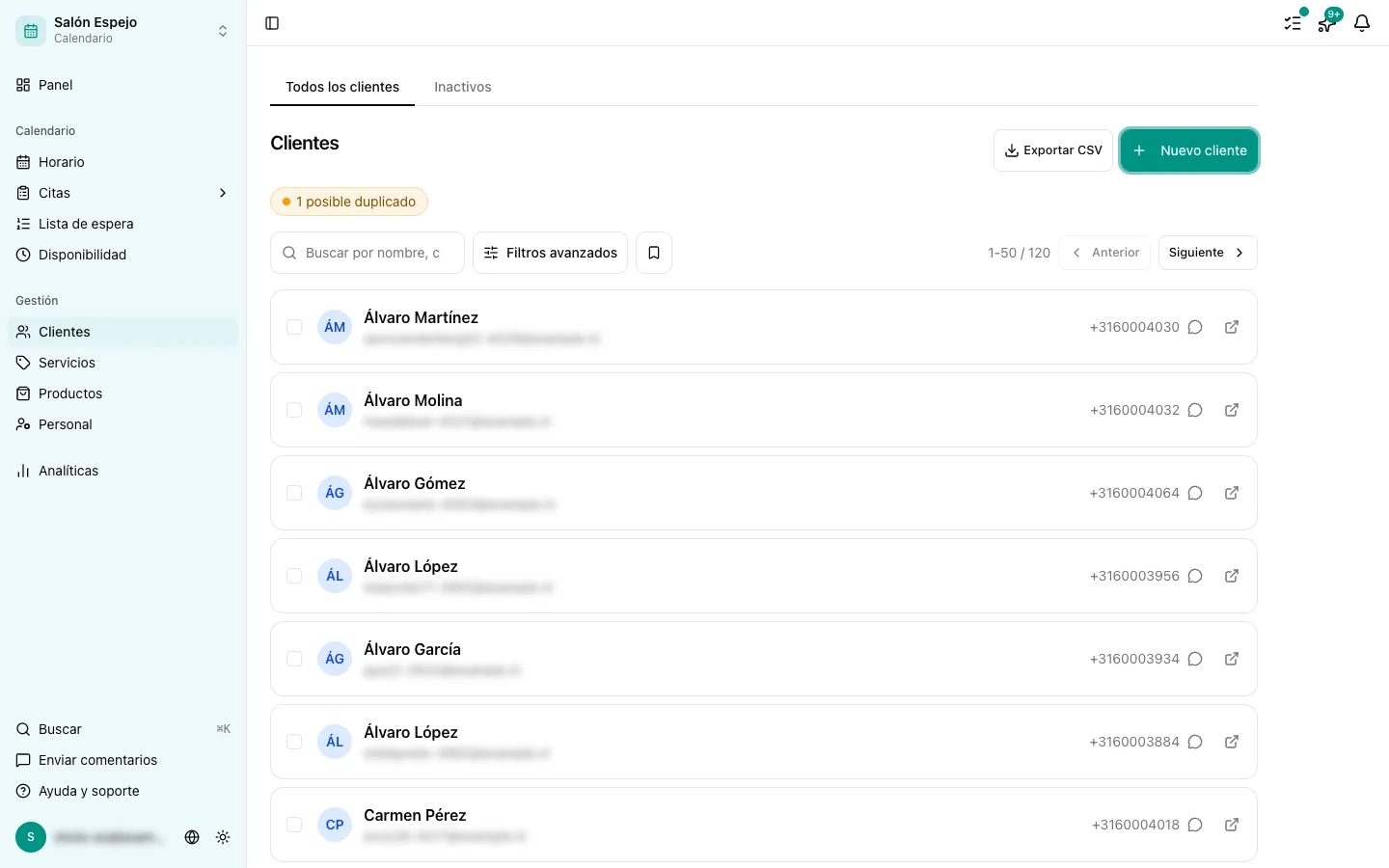Open Carmen Pérez external link icon

[x=1232, y=825]
